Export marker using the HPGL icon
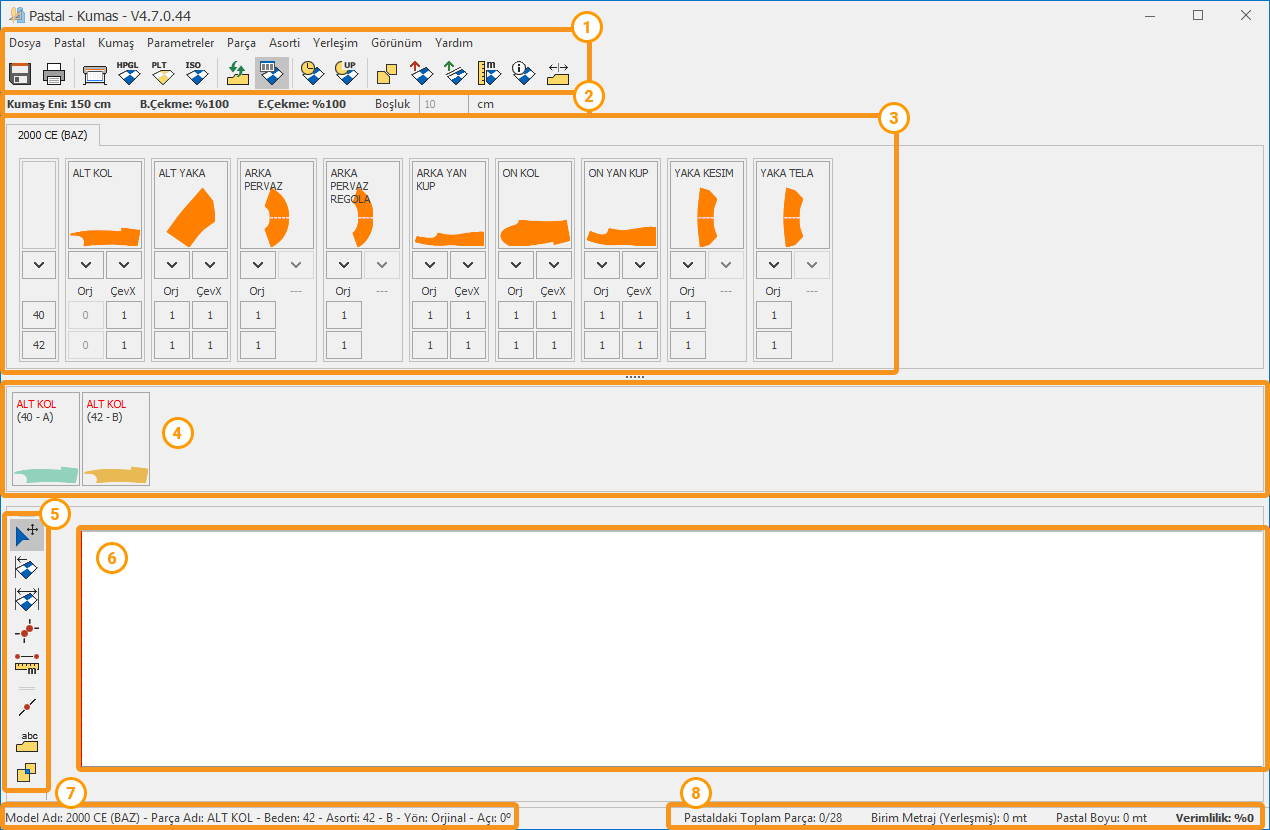The height and width of the screenshot is (830, 1270). [x=128, y=73]
